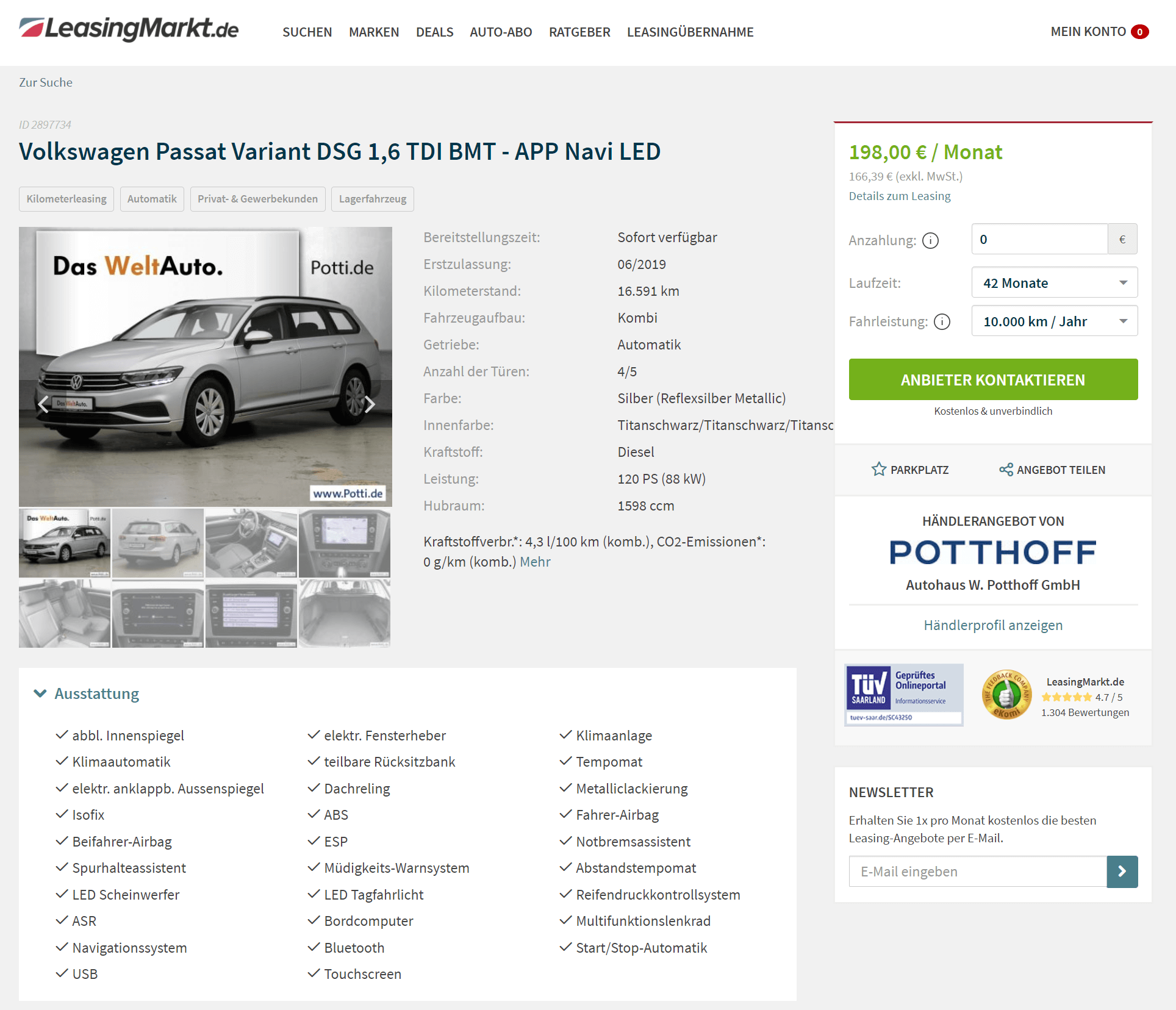Viewport: 1176px width, 1010px height.
Task: Click the LED Scheinwerfer equipment entry
Action: click(x=126, y=895)
